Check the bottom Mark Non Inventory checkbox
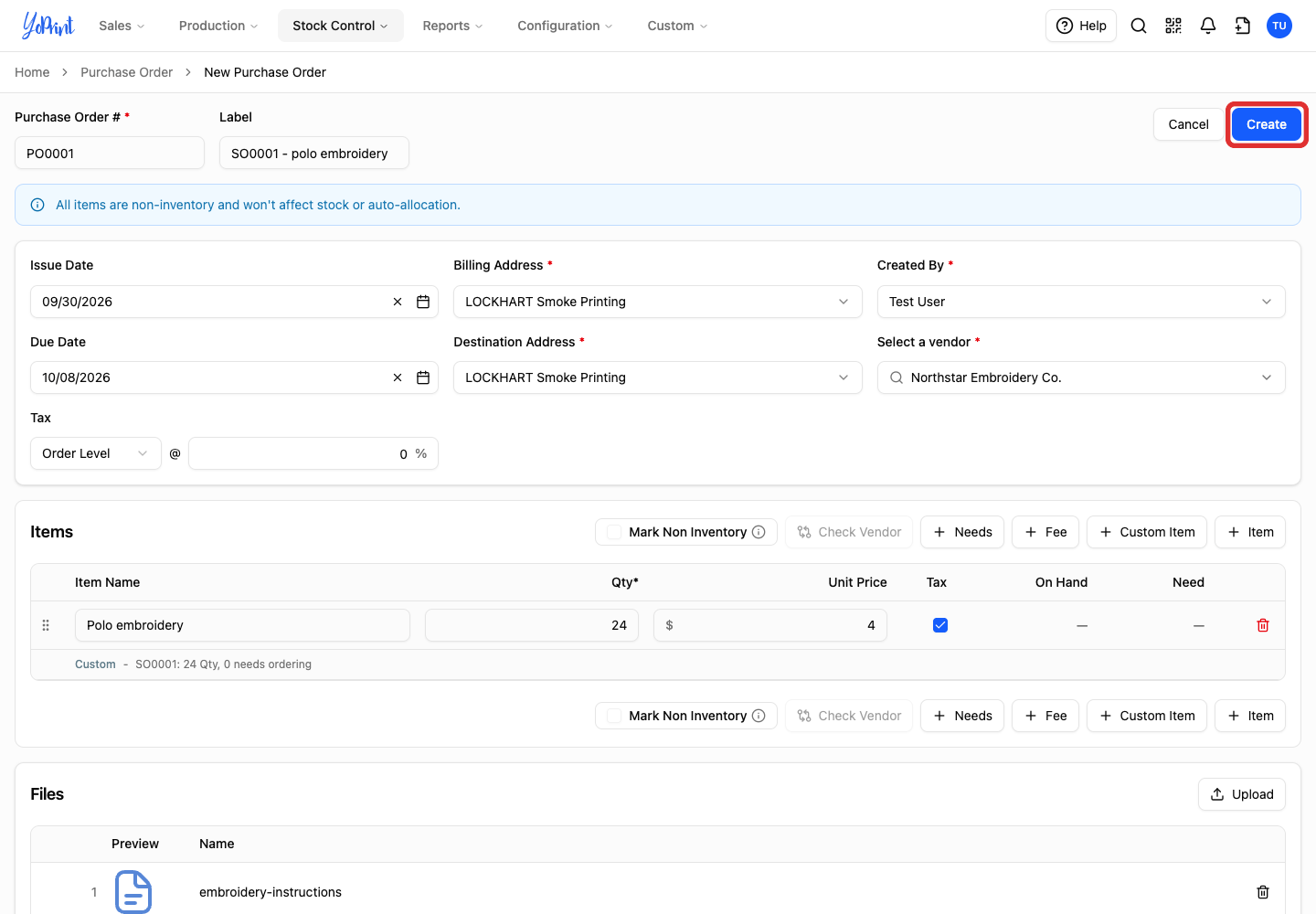 (x=614, y=716)
